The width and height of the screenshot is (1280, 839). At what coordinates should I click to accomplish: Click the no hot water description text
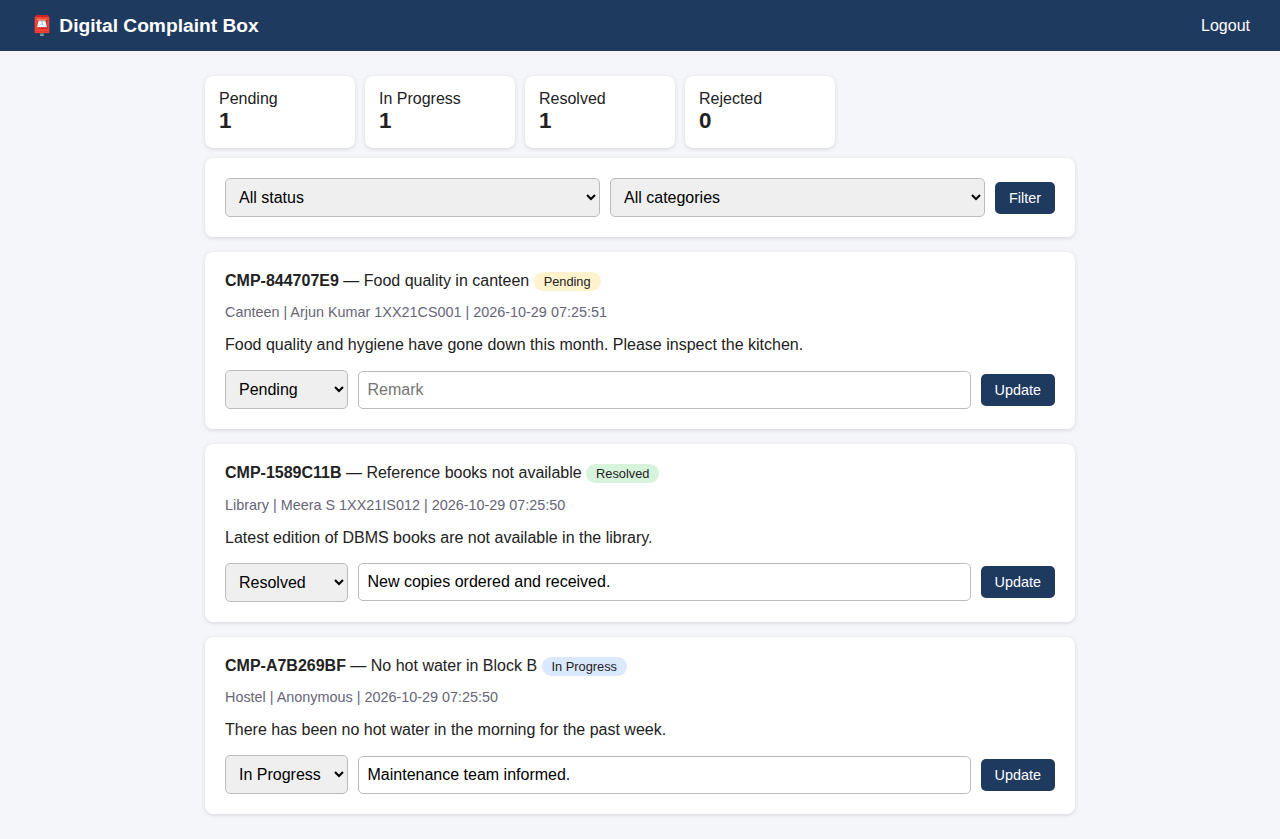tap(445, 730)
